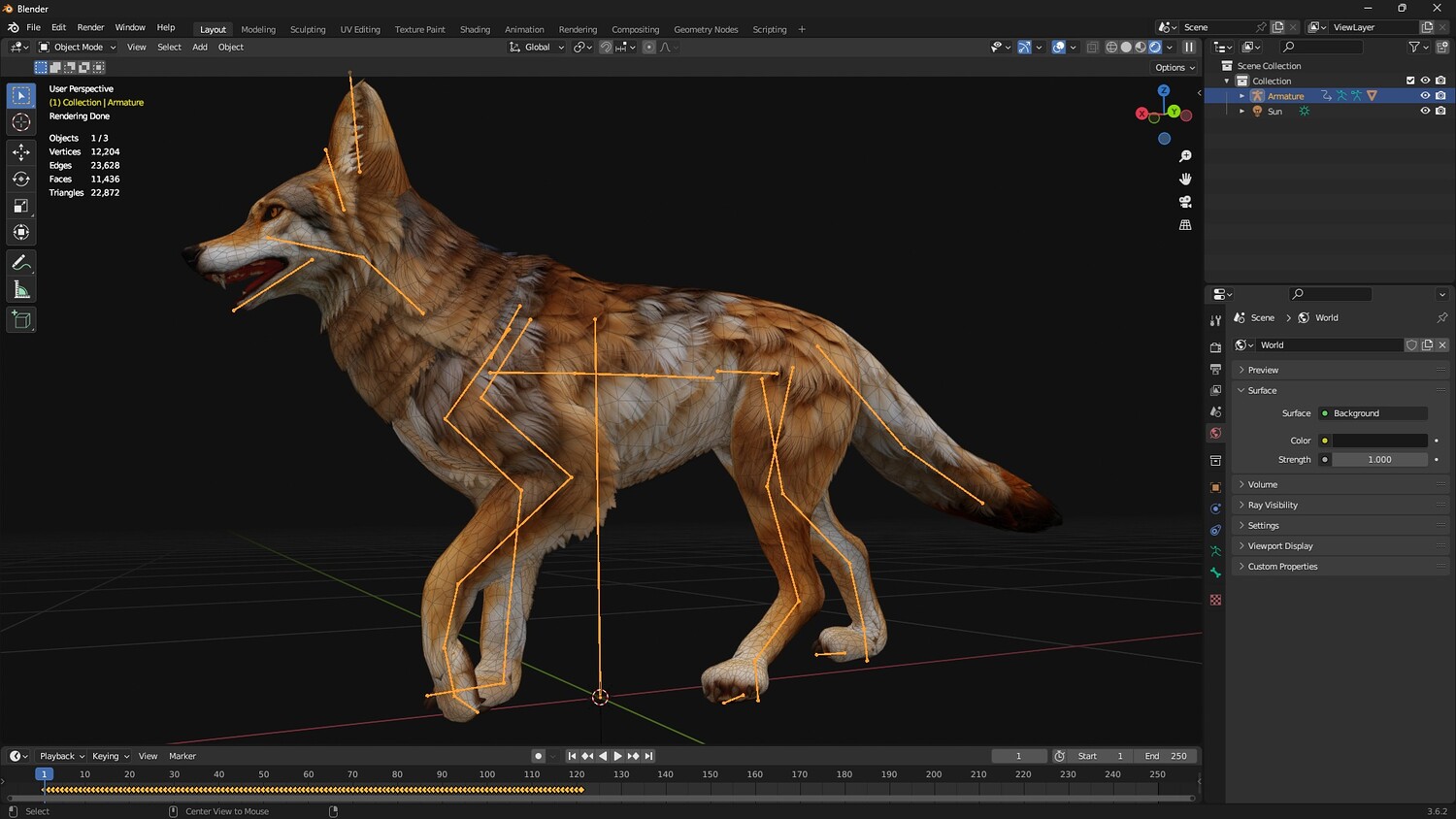The image size is (1456, 819).
Task: Select the Add Cube tool
Action: pos(21,320)
